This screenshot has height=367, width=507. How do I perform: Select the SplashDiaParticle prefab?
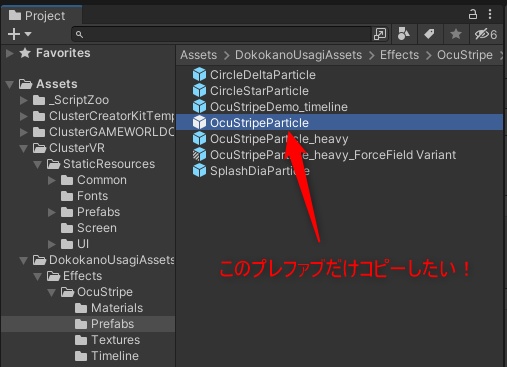pyautogui.click(x=339, y=171)
